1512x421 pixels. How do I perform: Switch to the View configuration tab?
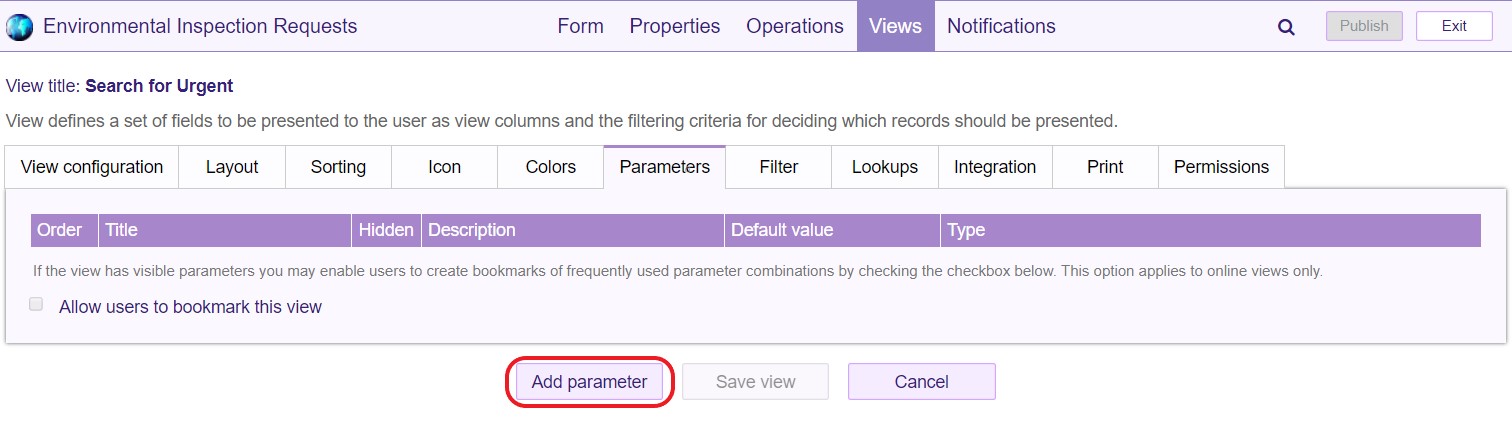tap(92, 167)
